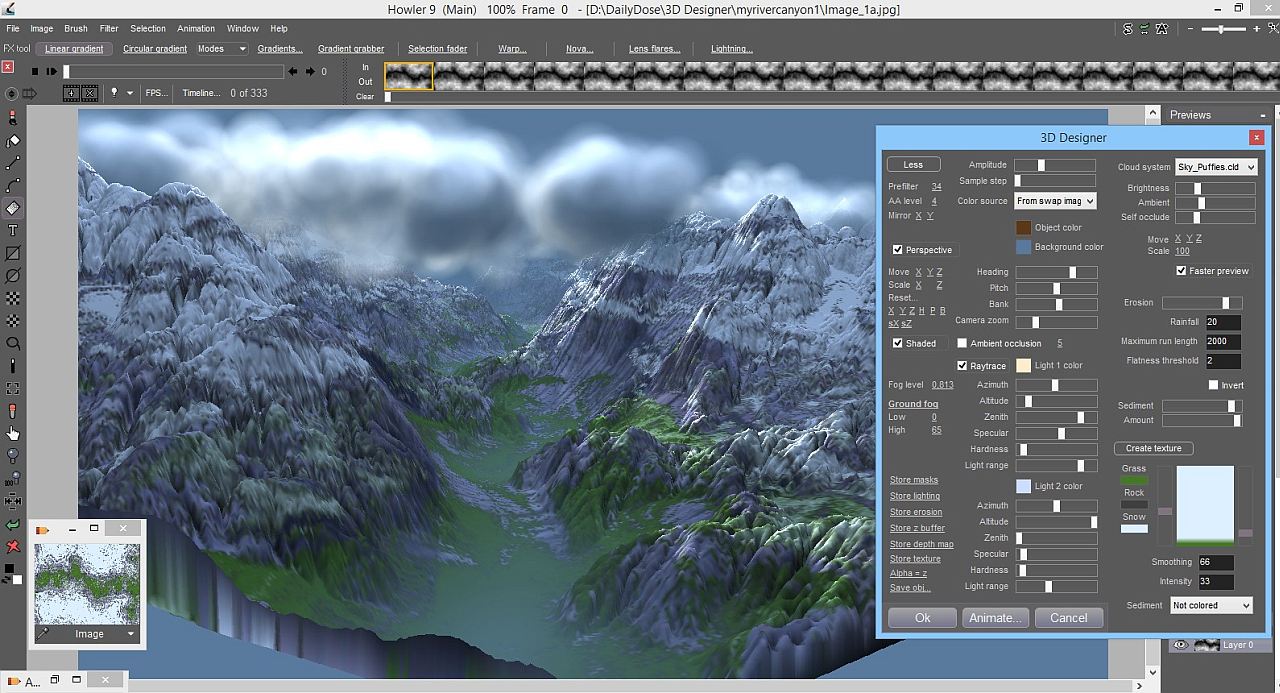Click the Animate button
Viewport: 1280px width, 693px height.
[x=995, y=617]
